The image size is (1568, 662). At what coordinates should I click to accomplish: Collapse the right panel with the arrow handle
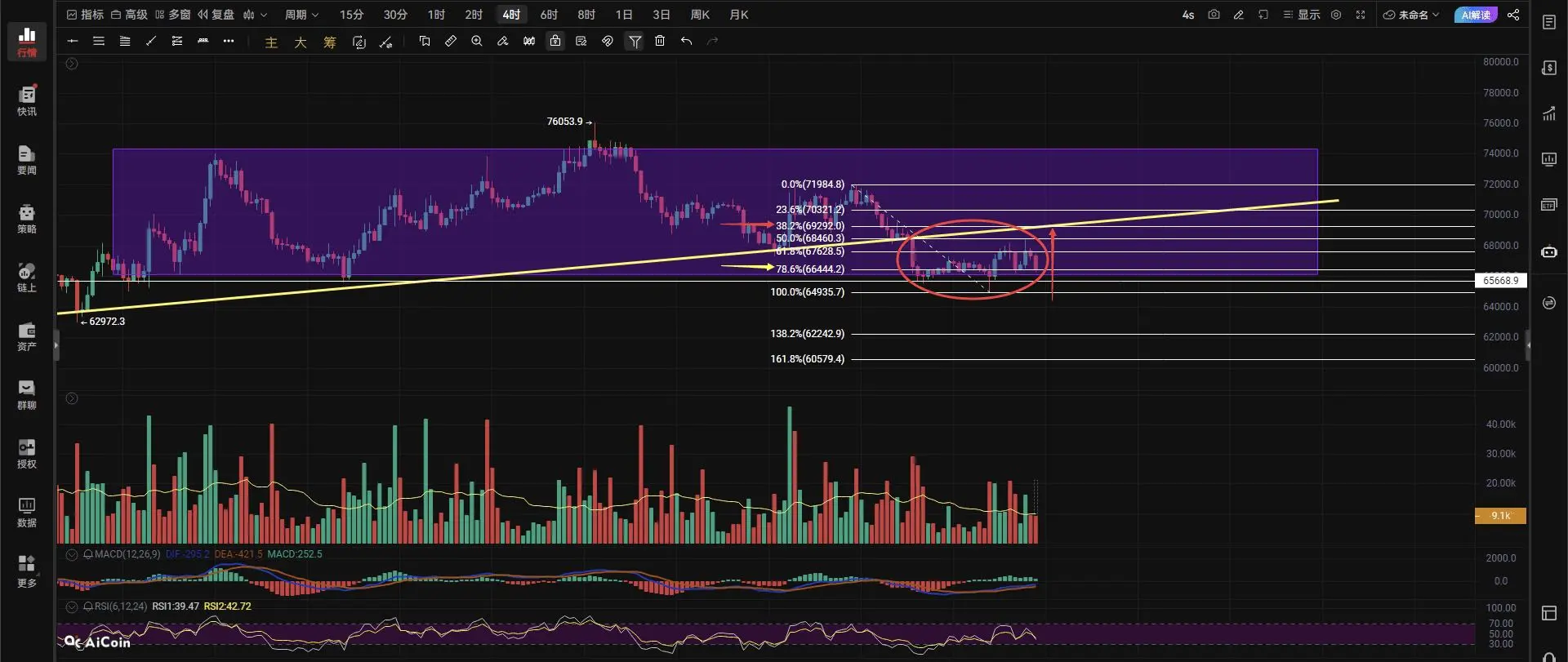pos(1528,345)
